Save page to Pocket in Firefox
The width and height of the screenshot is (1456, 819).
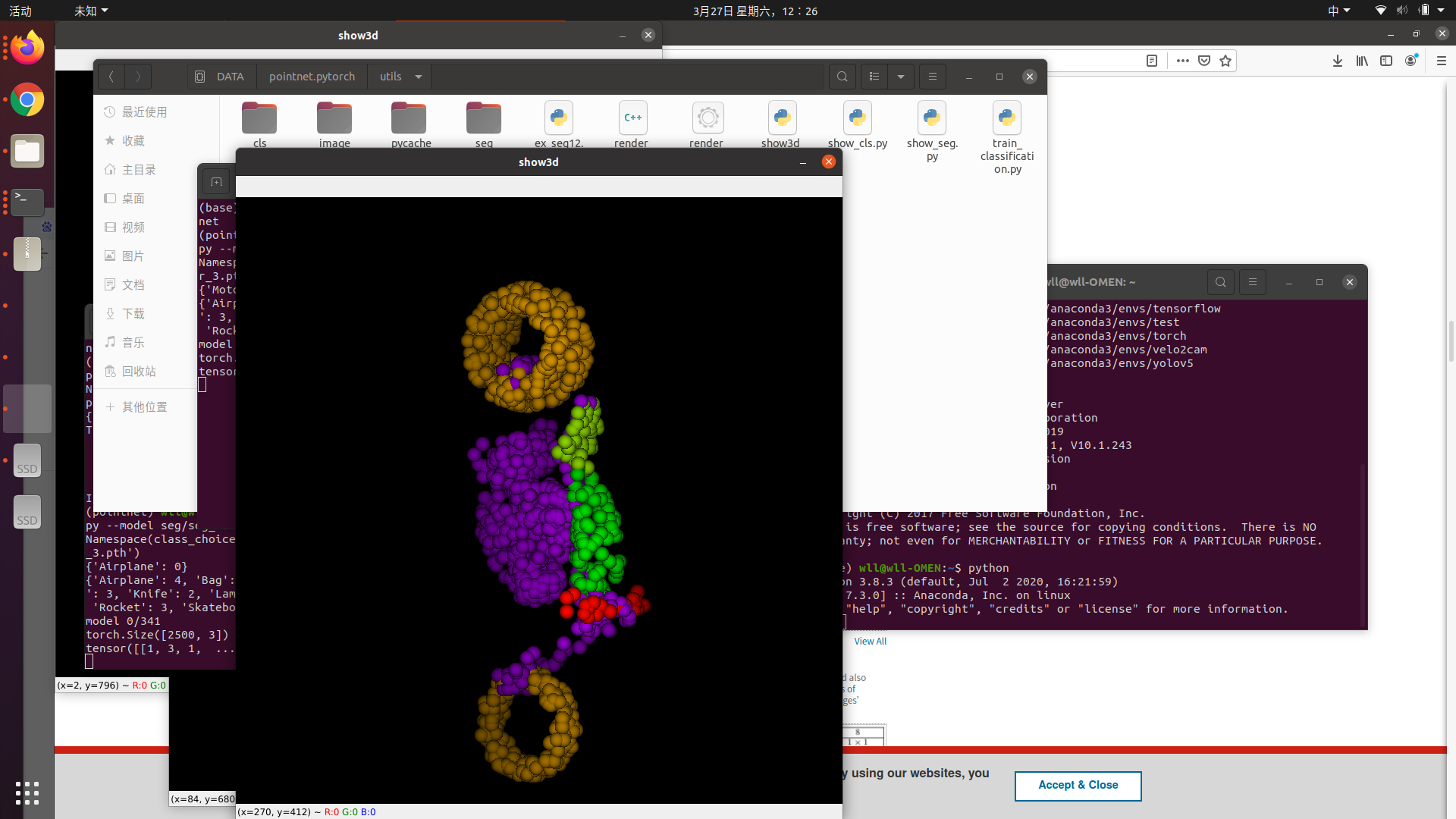click(x=1204, y=61)
